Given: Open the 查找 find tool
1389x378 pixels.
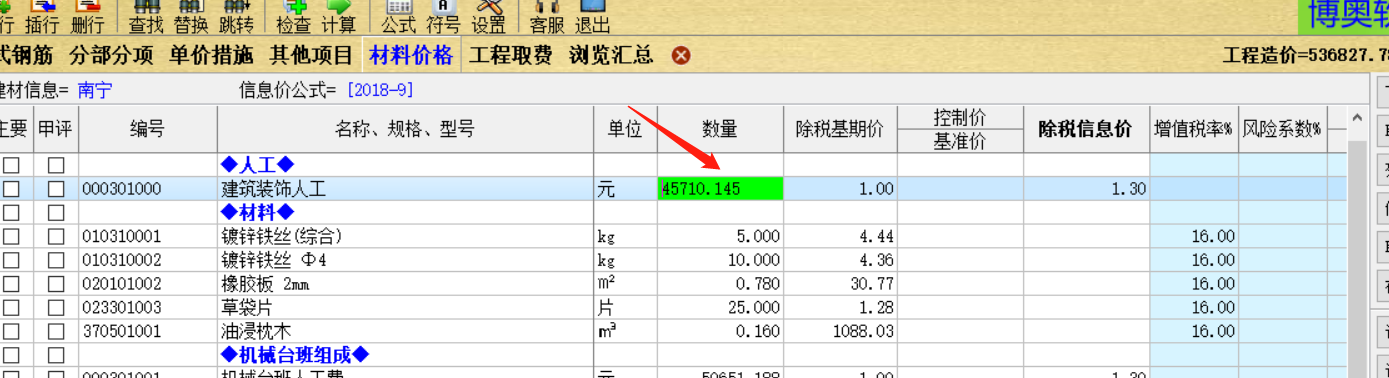Looking at the screenshot, I should (x=146, y=17).
